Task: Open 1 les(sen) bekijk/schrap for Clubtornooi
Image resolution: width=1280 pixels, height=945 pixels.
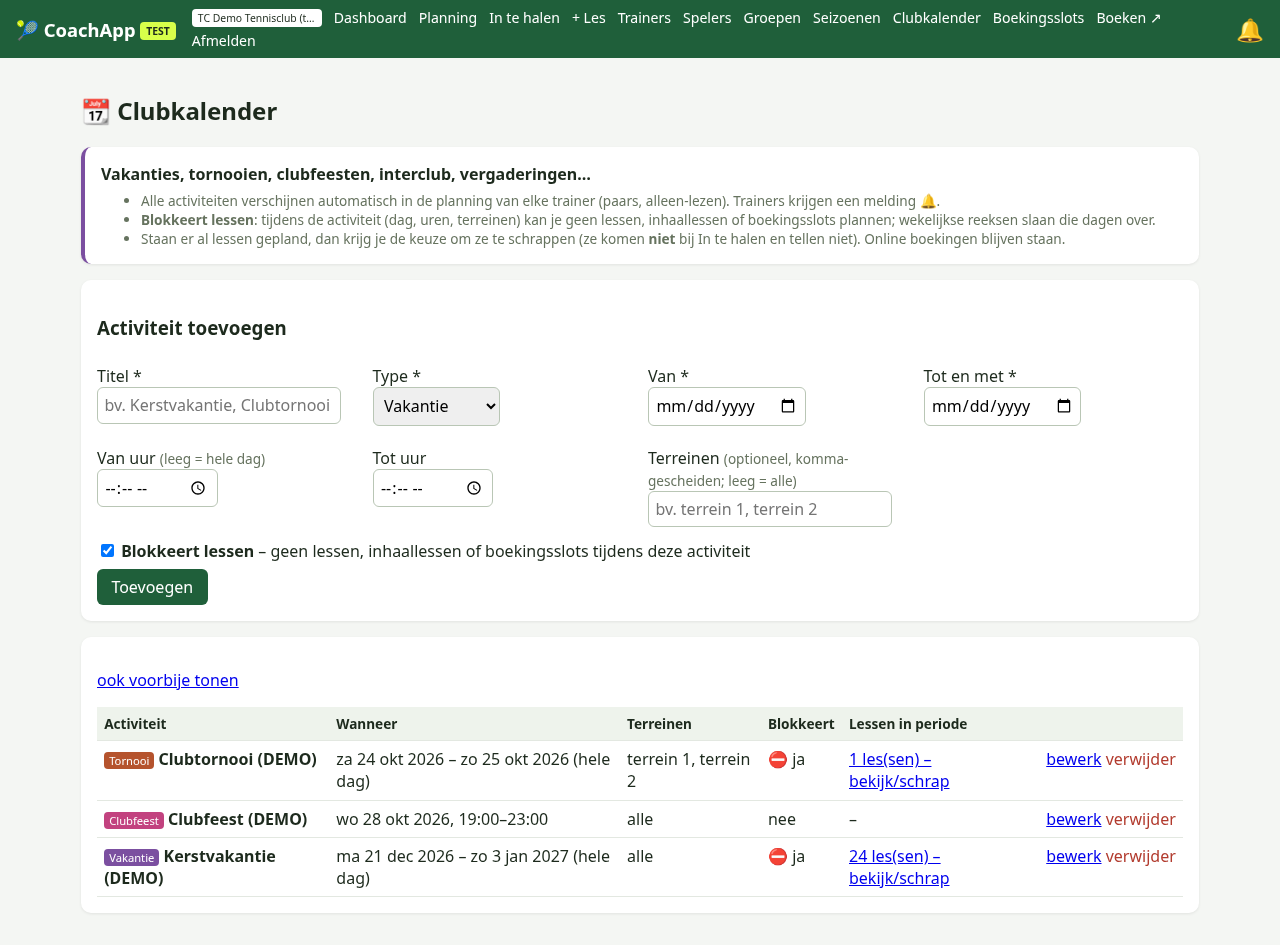Action: (899, 770)
